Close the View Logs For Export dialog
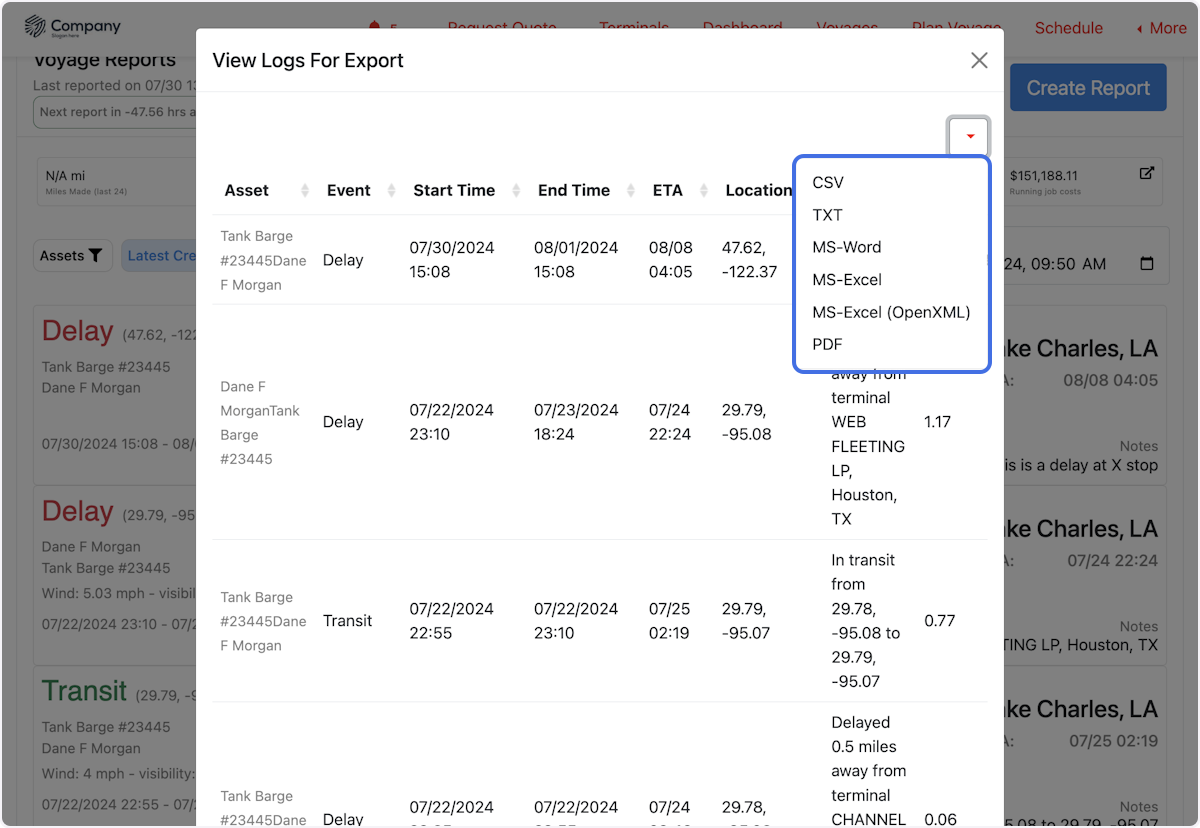1200x828 pixels. click(x=979, y=61)
